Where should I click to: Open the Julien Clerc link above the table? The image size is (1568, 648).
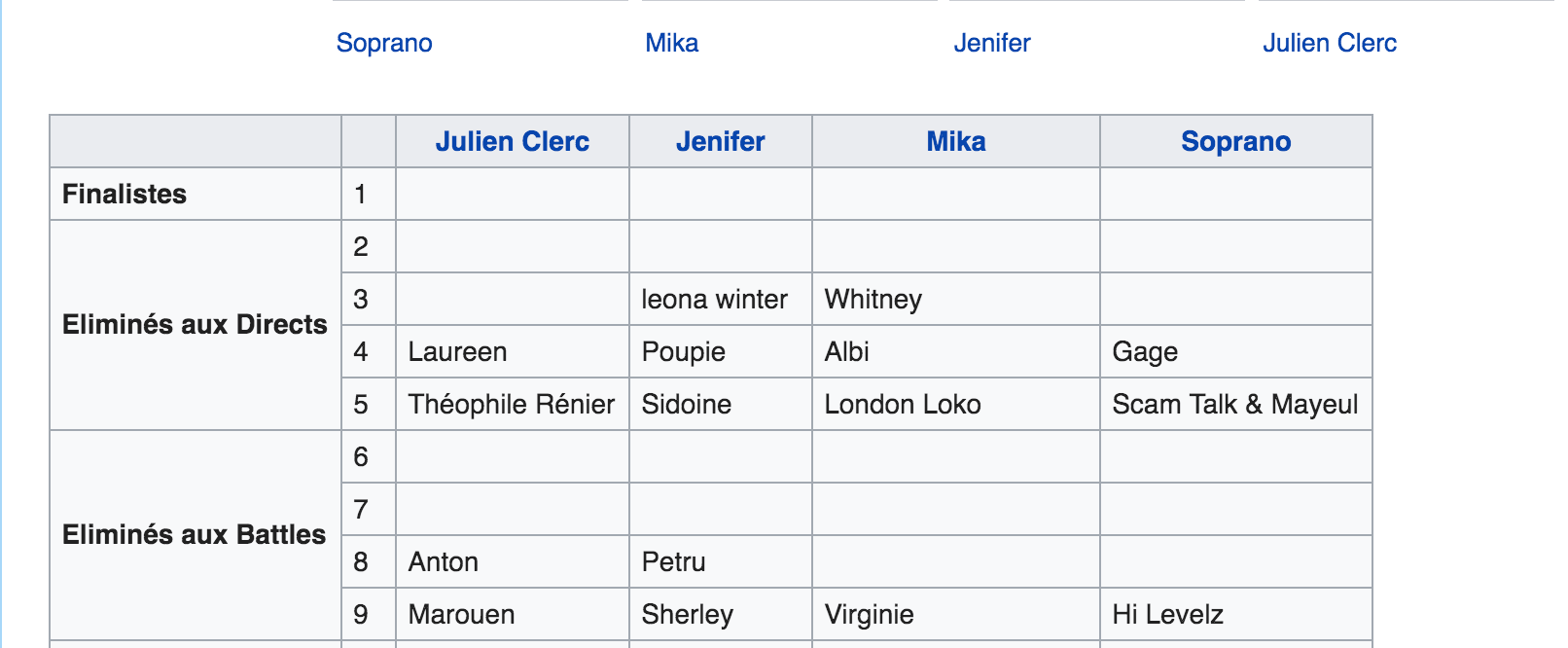tap(1330, 43)
